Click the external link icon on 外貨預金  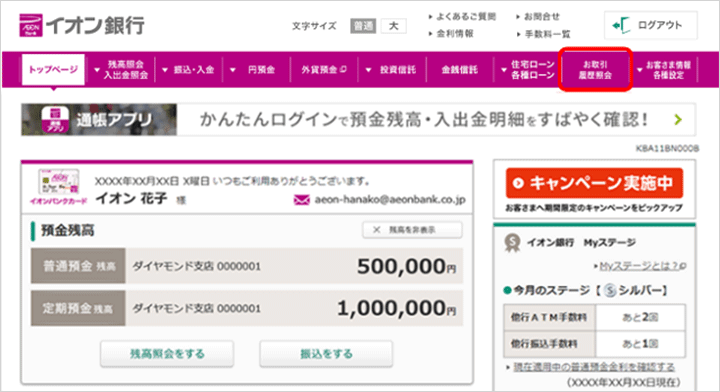[x=343, y=69]
